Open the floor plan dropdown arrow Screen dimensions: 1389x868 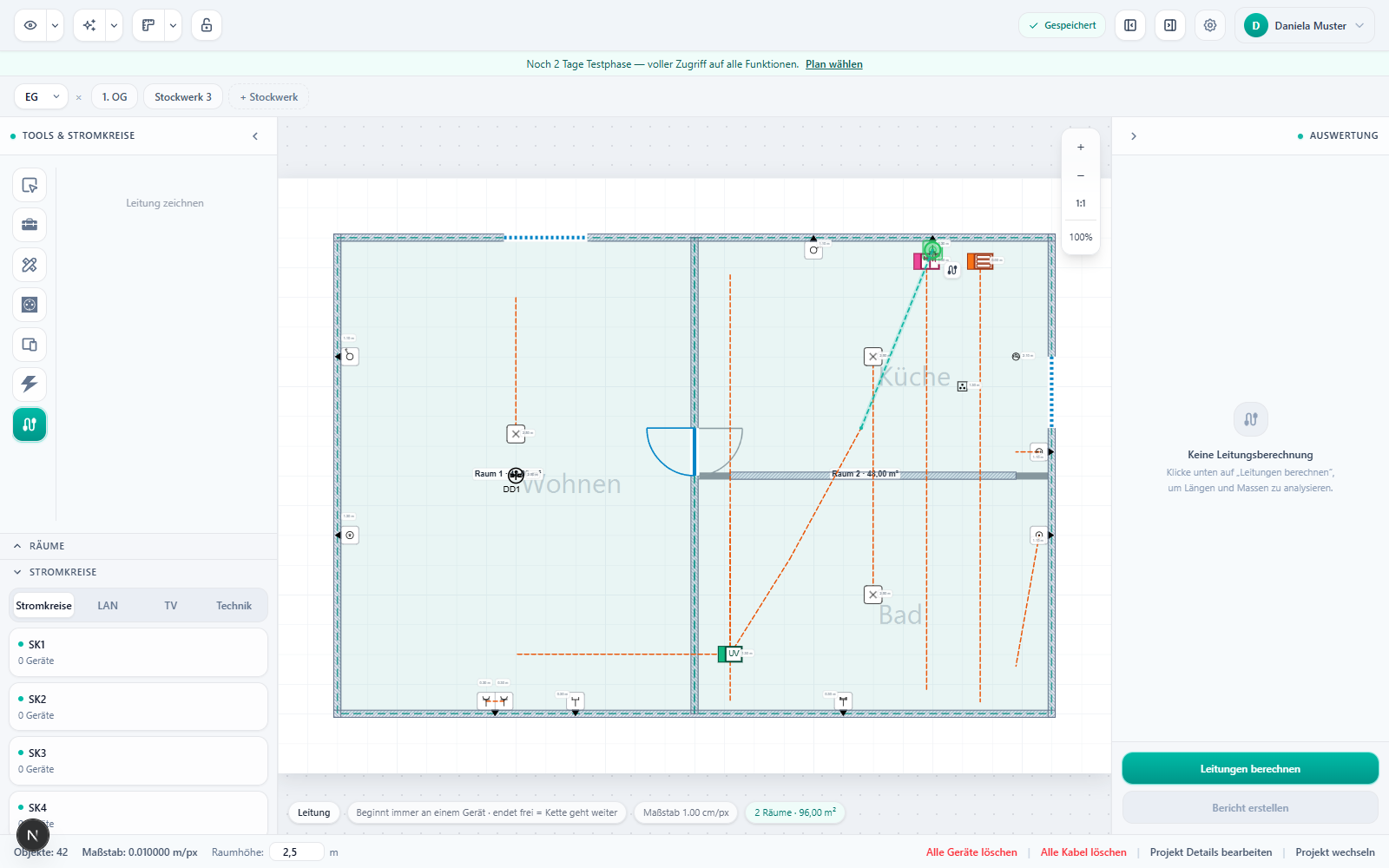point(173,25)
